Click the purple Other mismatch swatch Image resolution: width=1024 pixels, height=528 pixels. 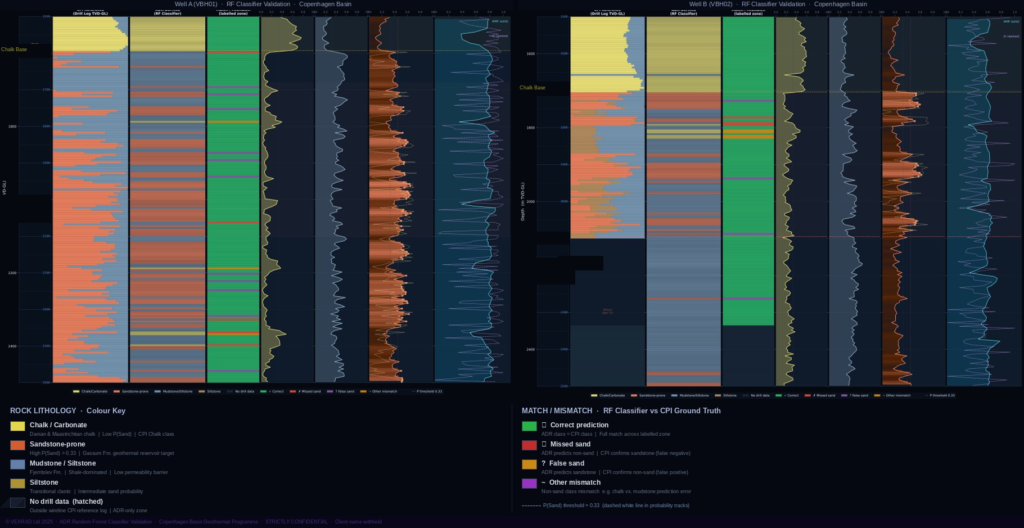click(x=529, y=483)
